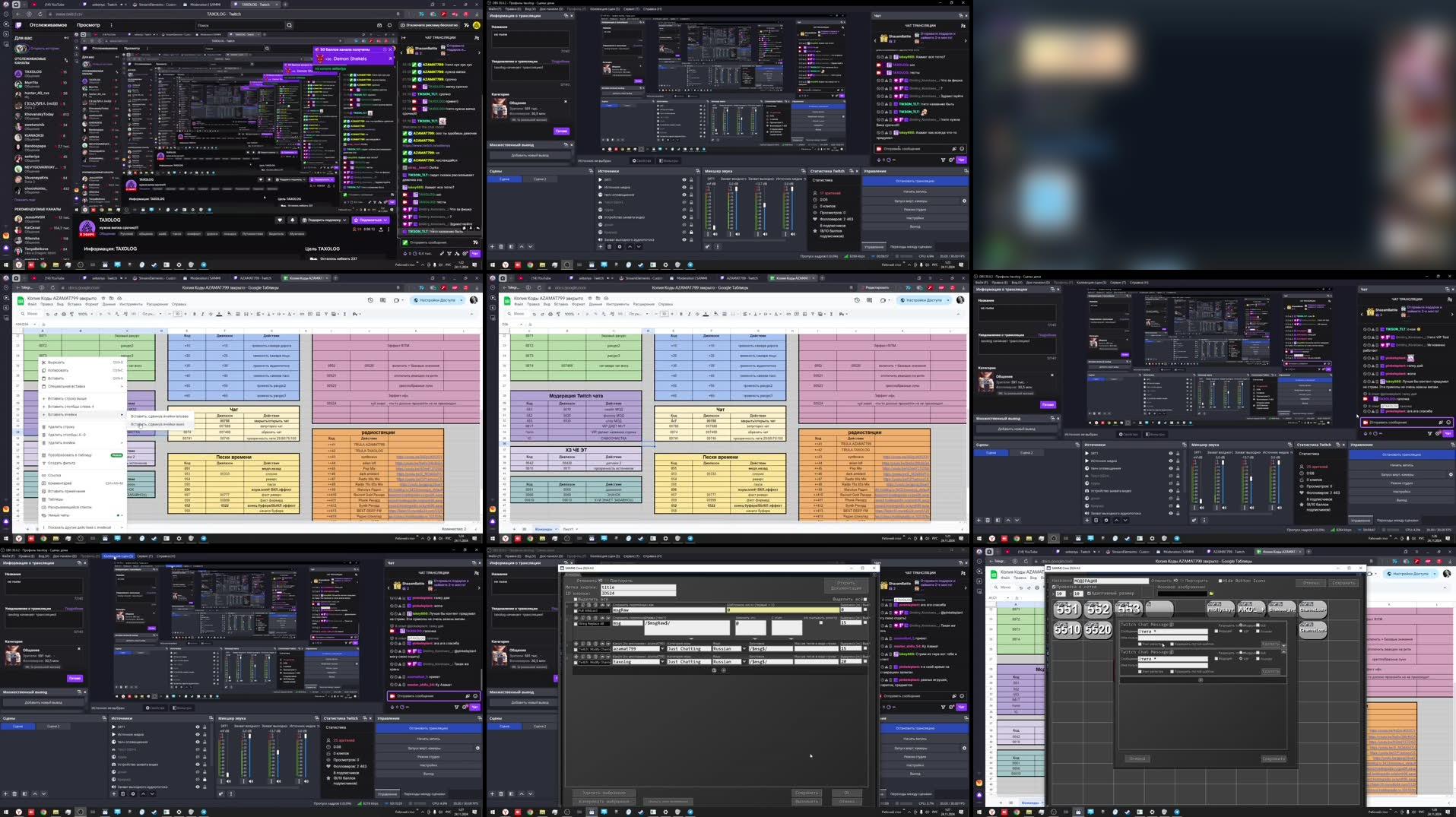Select deck button 5520 in SAMMI deck editor
The image size is (1456, 817).
point(1098,630)
